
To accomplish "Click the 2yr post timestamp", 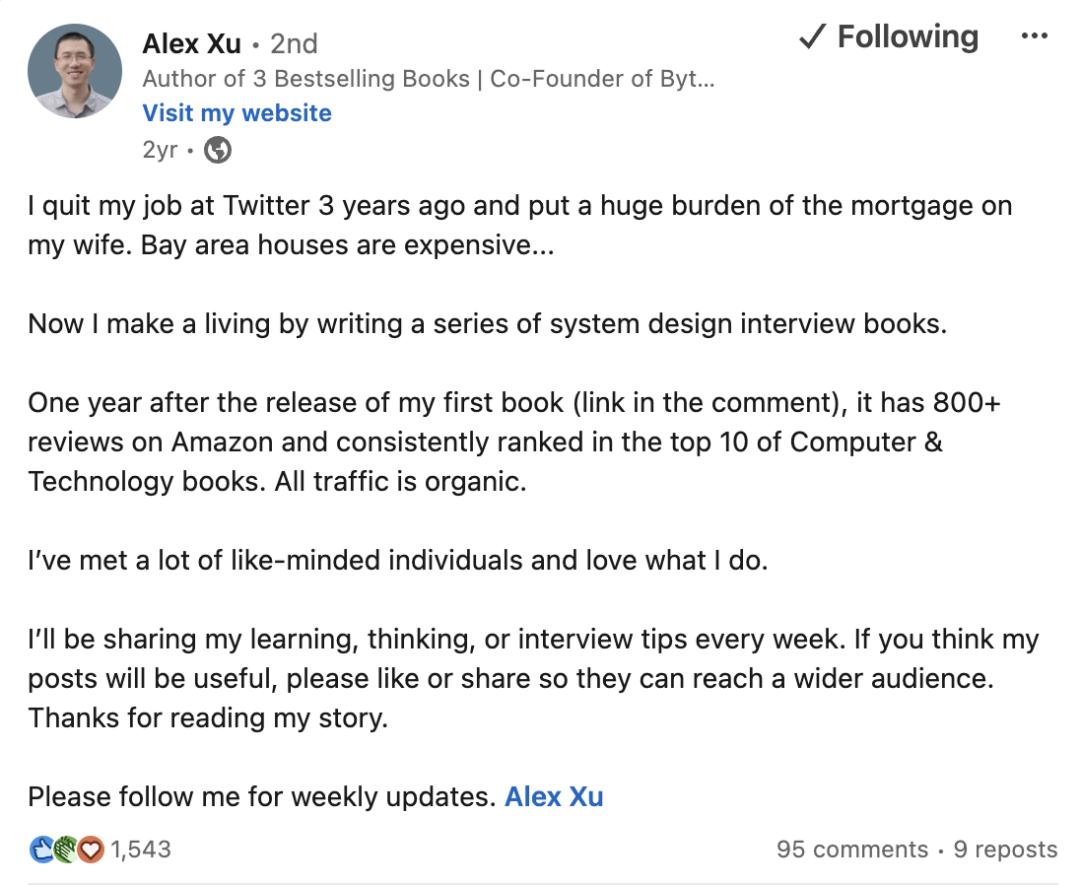I will 160,149.
